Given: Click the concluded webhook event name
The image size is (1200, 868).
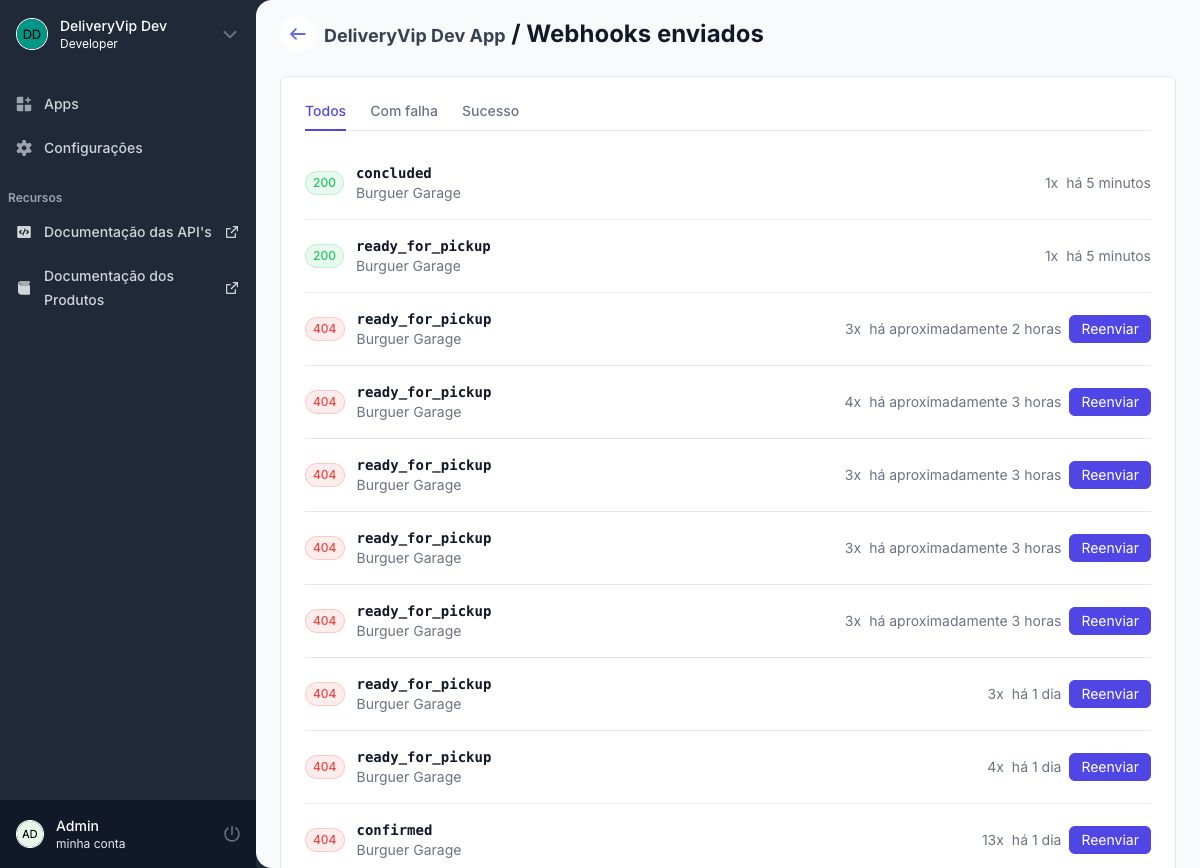Looking at the screenshot, I should click(394, 173).
